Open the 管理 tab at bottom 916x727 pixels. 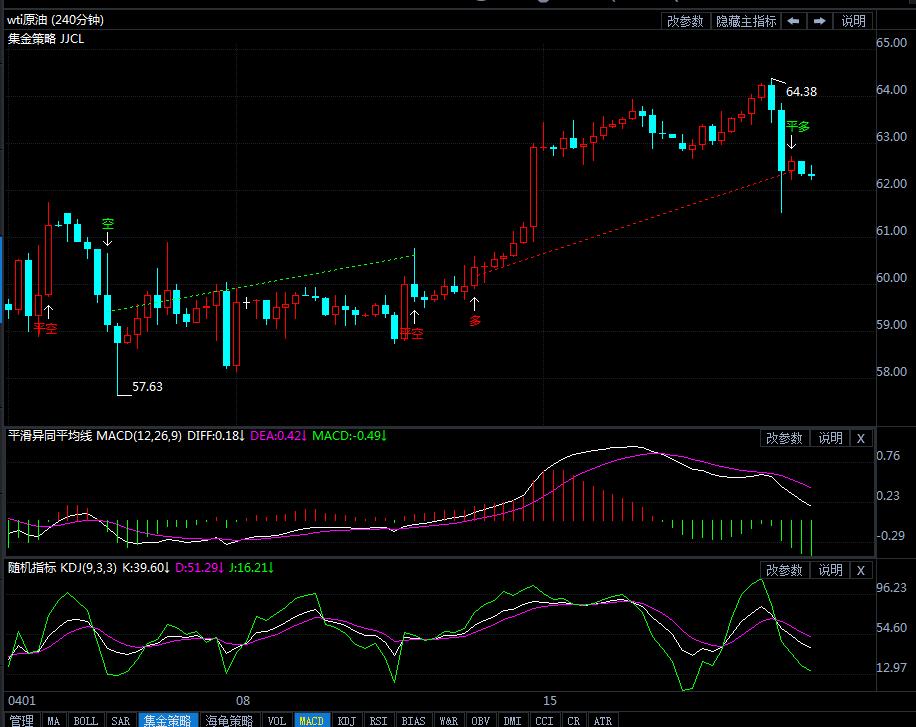[20, 720]
